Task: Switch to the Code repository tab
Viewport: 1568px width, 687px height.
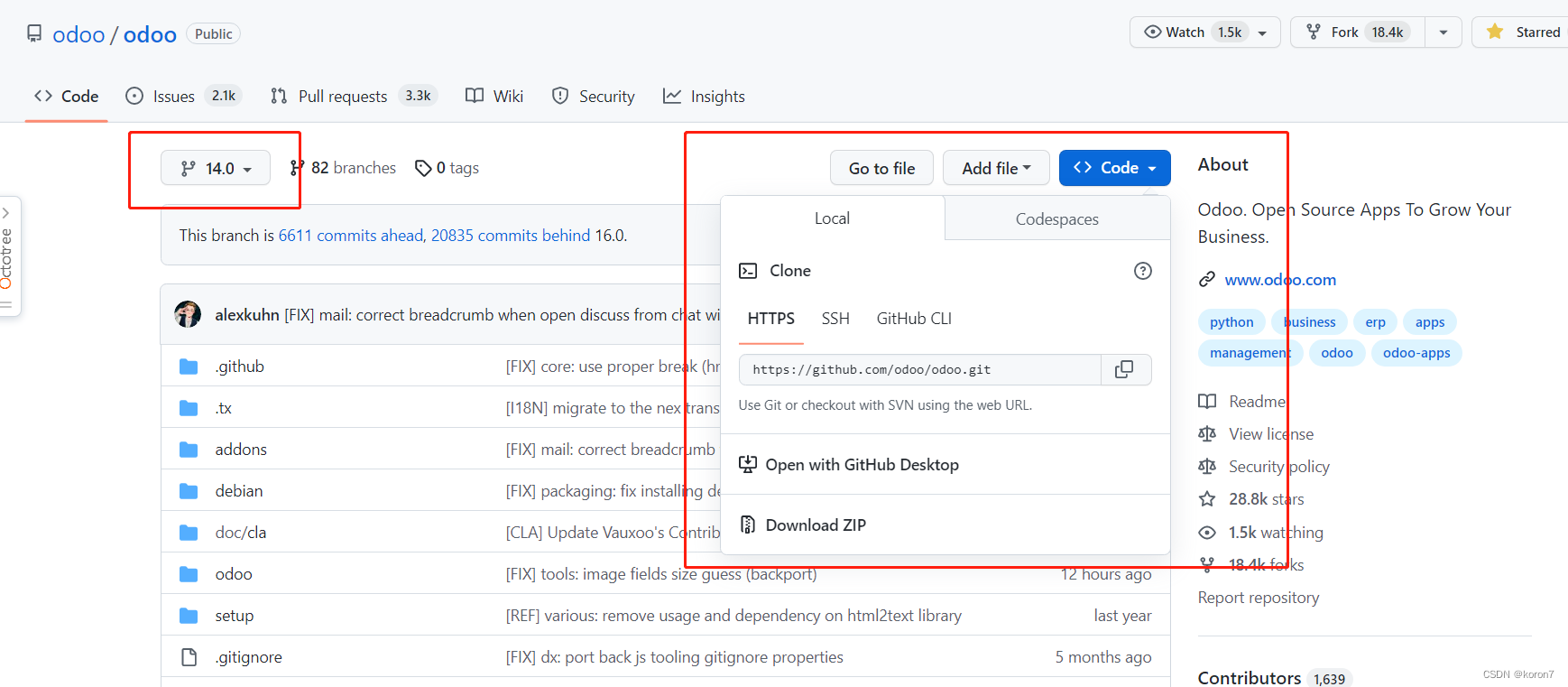Action: coord(67,97)
